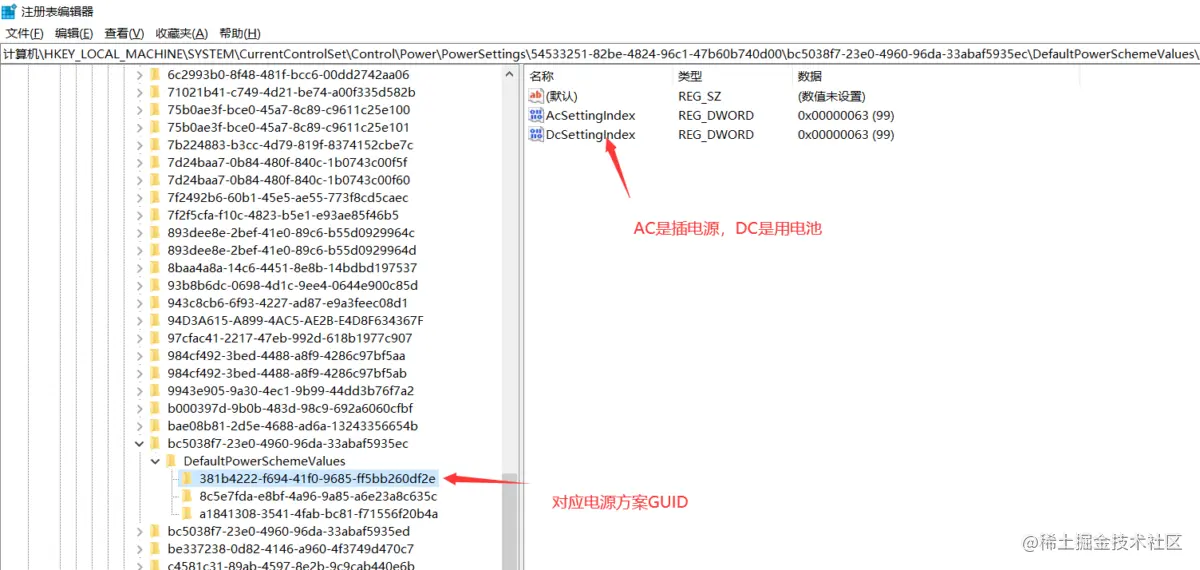Collapse the DefaultPowerSchemeValues key
Image resolution: width=1200 pixels, height=570 pixels.
[155, 461]
